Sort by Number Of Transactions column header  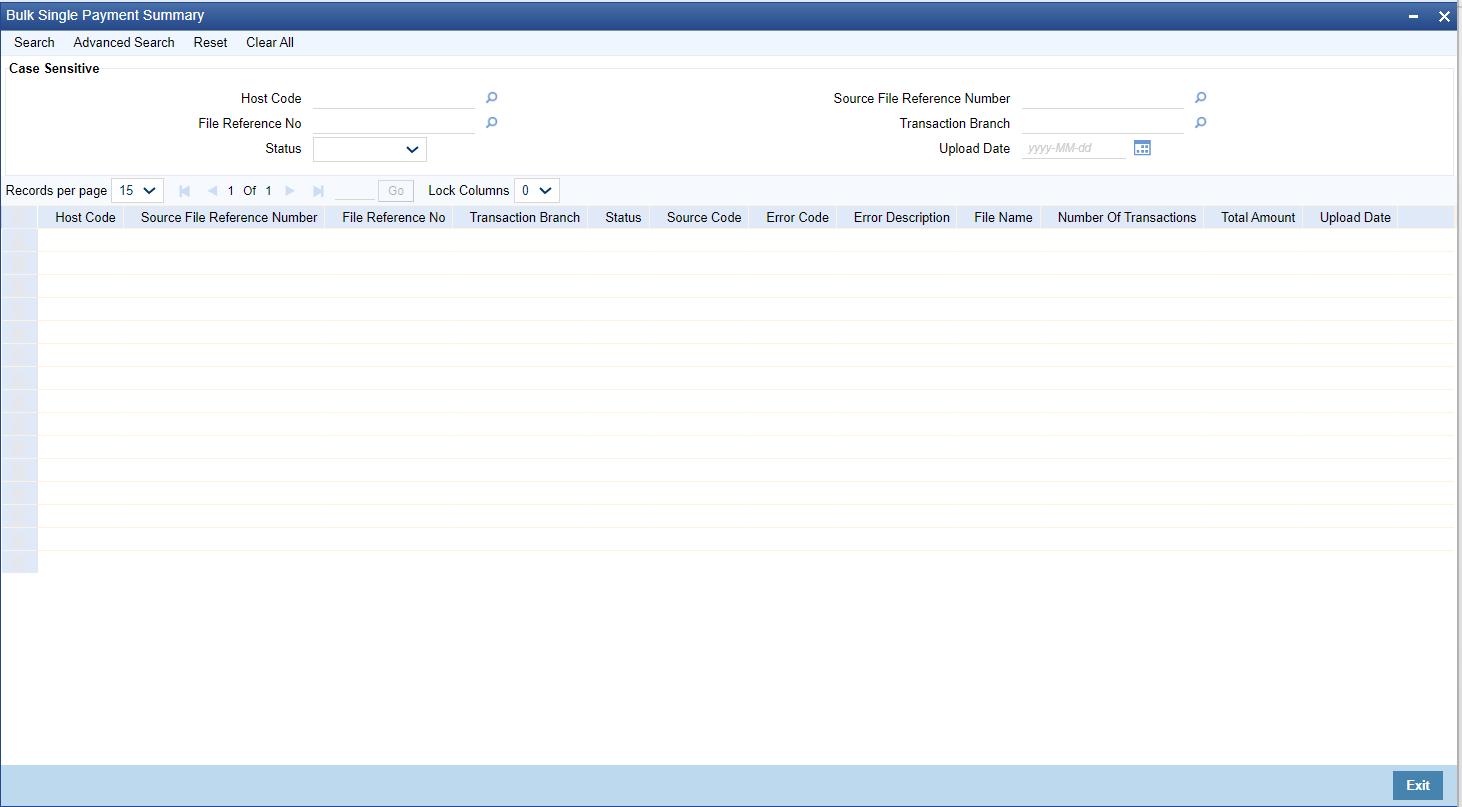point(1127,217)
